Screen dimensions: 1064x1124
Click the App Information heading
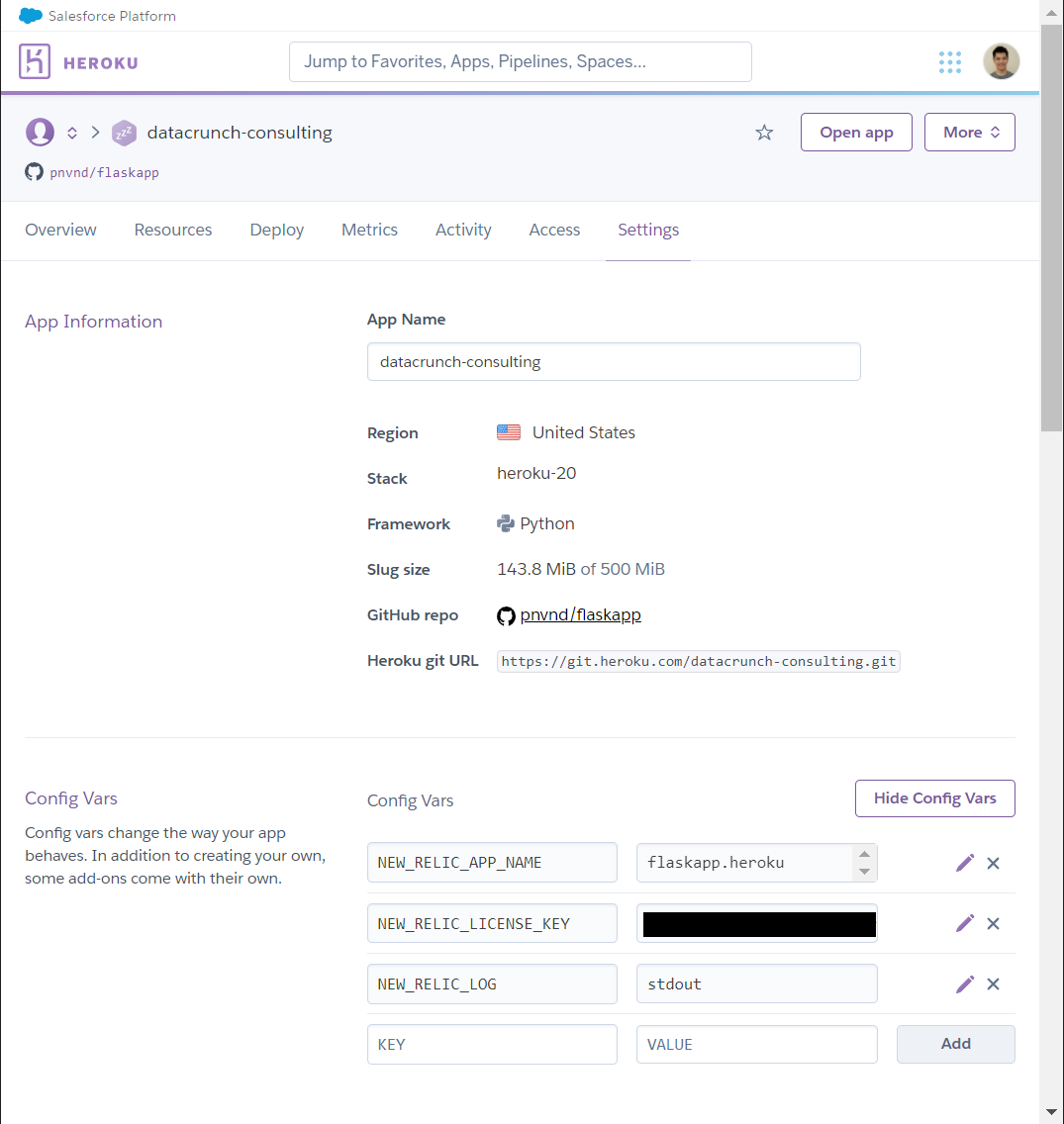(94, 322)
